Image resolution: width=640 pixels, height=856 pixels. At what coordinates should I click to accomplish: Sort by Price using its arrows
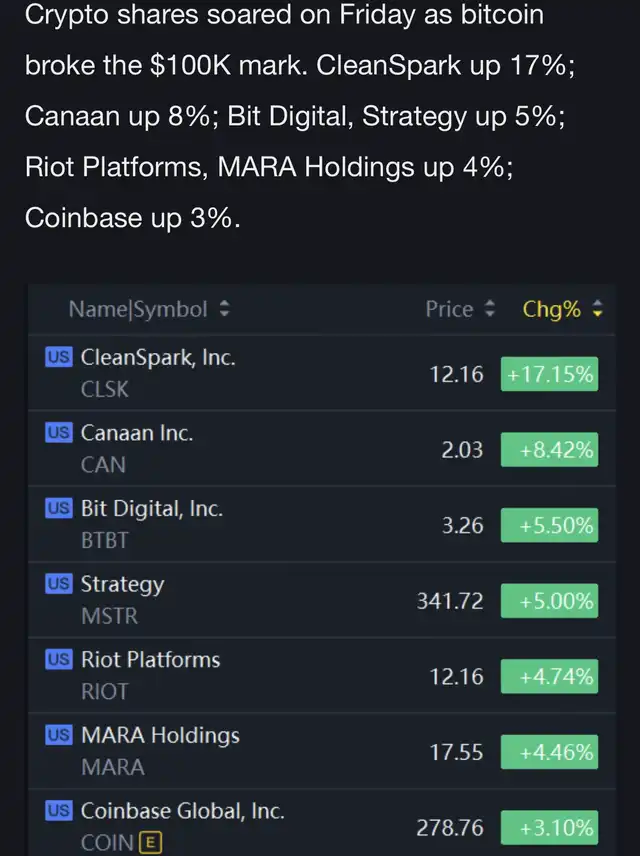click(x=490, y=309)
